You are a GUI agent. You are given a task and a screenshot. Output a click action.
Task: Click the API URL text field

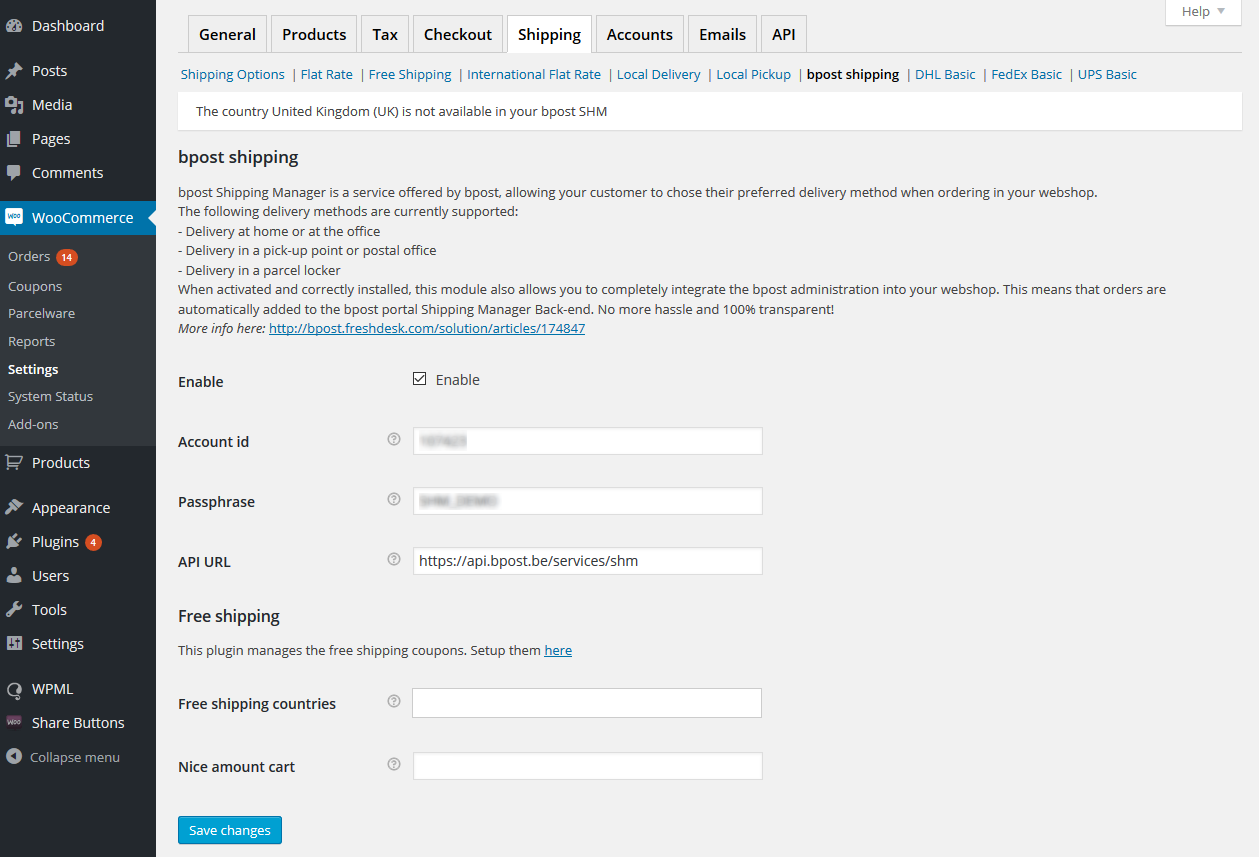(587, 561)
